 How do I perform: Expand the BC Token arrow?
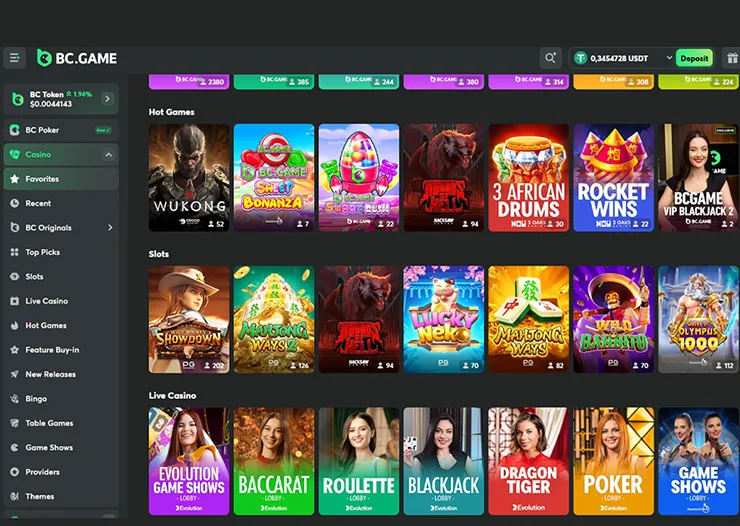[107, 99]
